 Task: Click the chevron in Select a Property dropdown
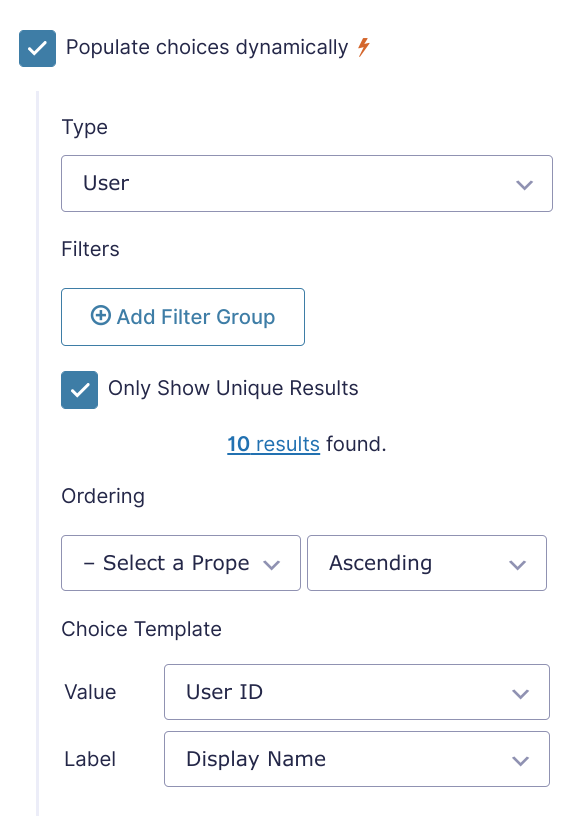(x=272, y=565)
